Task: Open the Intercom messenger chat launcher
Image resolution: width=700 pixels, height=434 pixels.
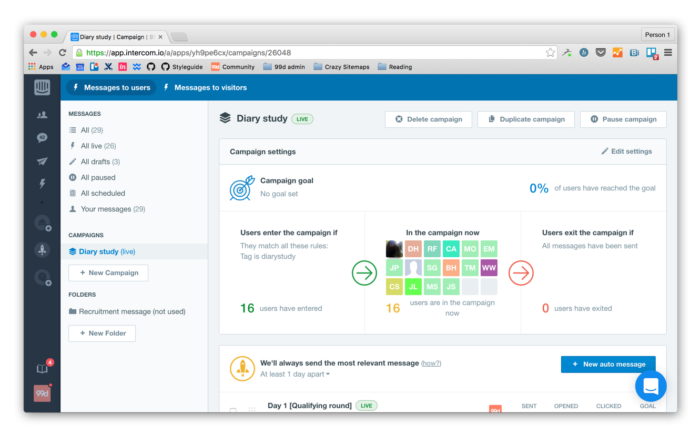Action: [x=650, y=386]
